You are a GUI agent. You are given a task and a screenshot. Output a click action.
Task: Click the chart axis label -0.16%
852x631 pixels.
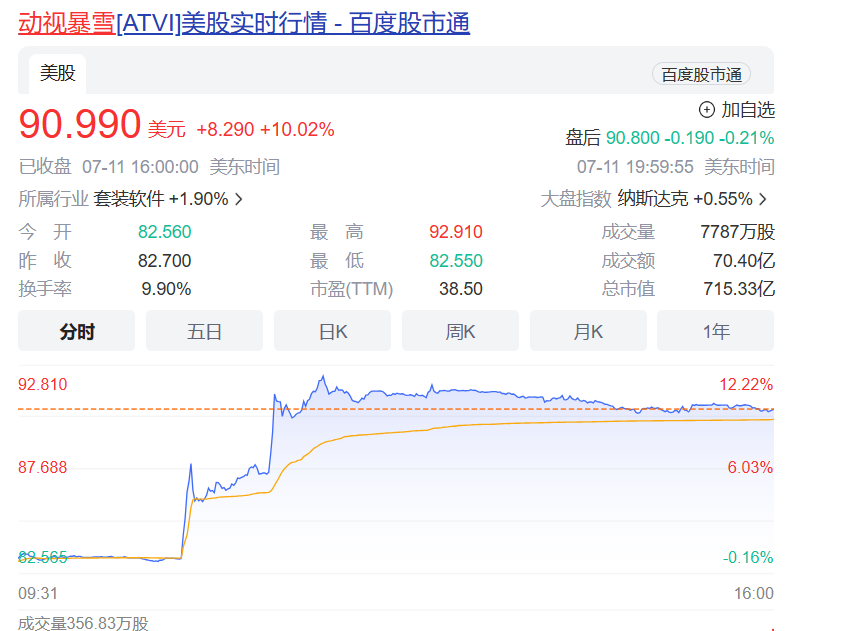748,557
